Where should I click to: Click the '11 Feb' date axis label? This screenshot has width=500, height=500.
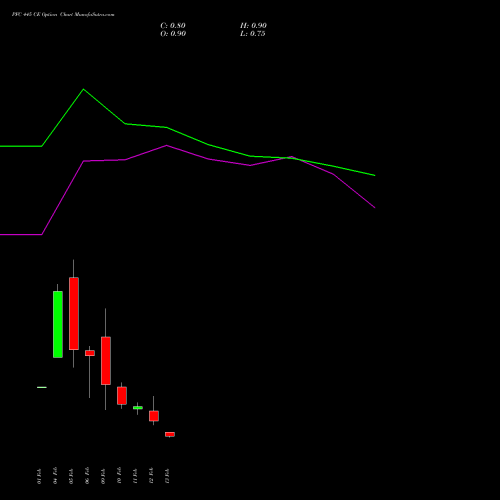[135, 476]
